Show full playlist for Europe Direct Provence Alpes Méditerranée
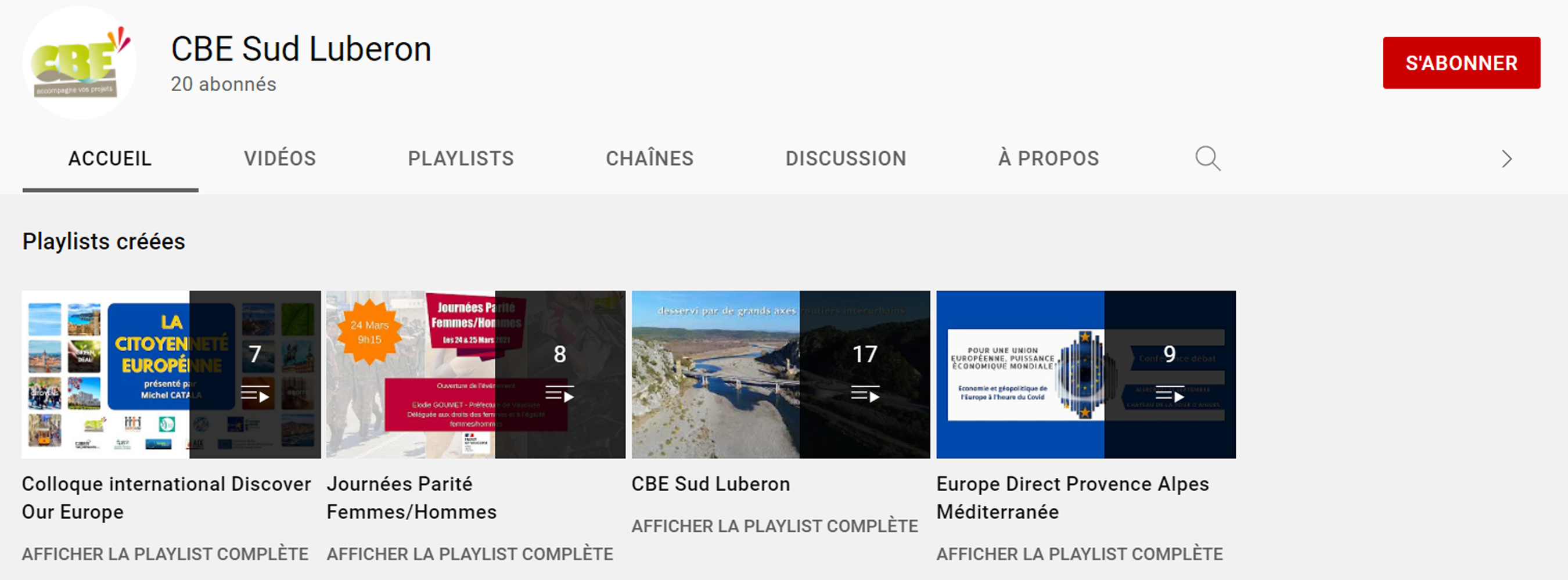This screenshot has height=580, width=1568. (1080, 554)
